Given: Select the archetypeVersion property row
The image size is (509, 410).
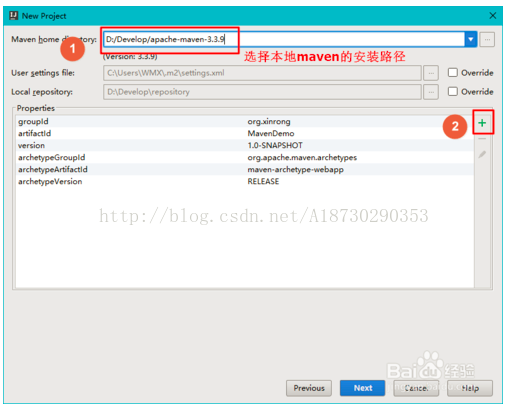Looking at the screenshot, I should pyautogui.click(x=244, y=181).
